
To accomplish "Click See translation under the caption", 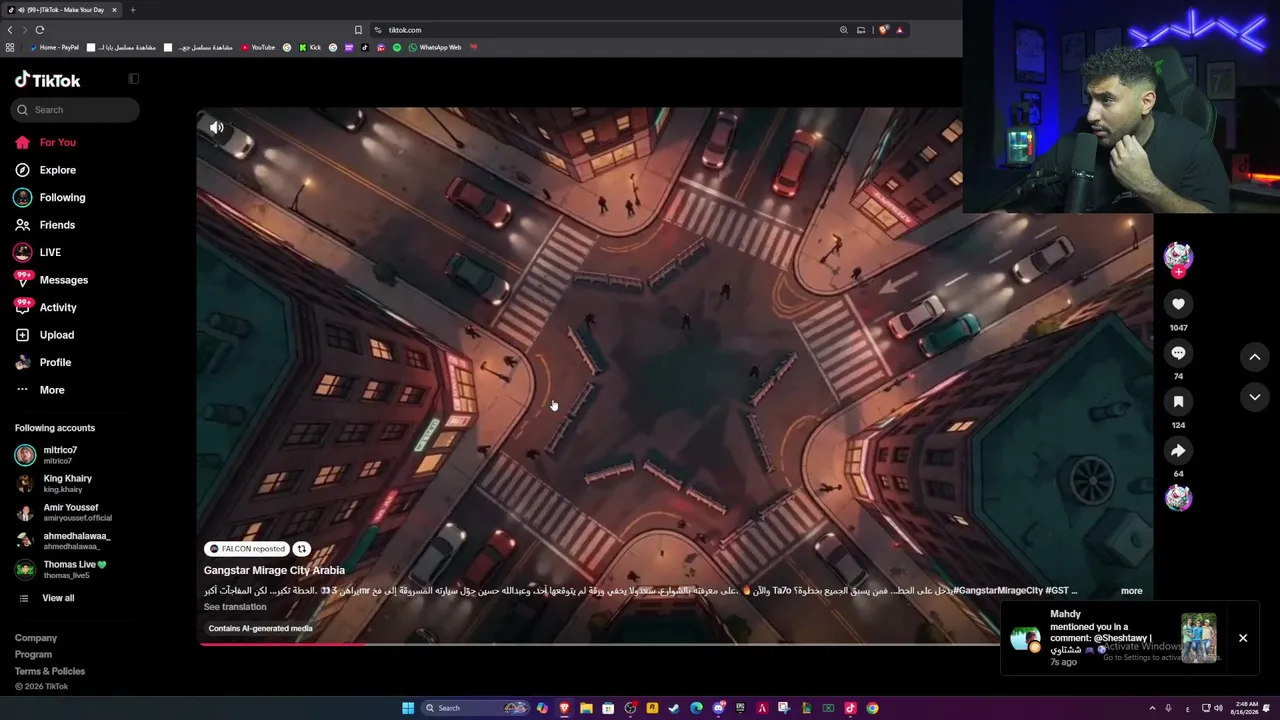I will [x=235, y=607].
